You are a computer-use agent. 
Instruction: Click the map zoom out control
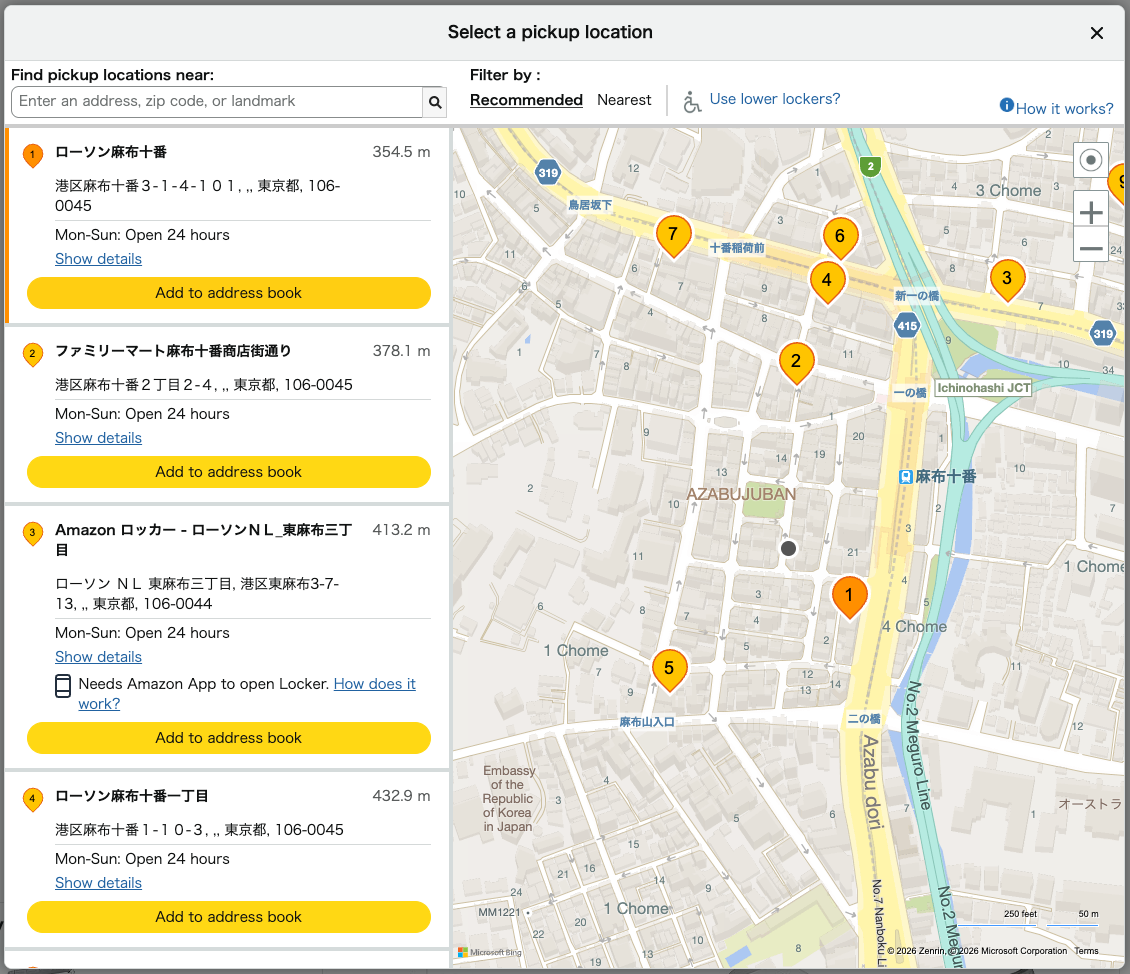pyautogui.click(x=1090, y=246)
